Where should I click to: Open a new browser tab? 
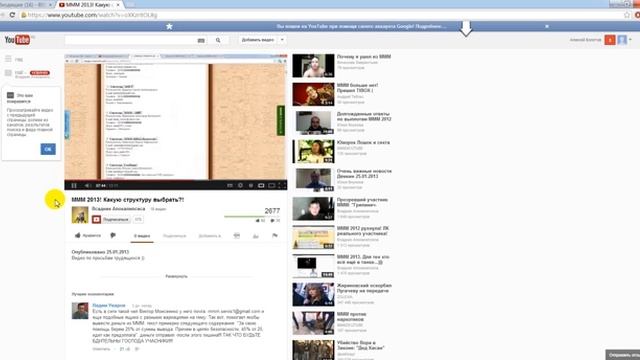[x=131, y=4]
